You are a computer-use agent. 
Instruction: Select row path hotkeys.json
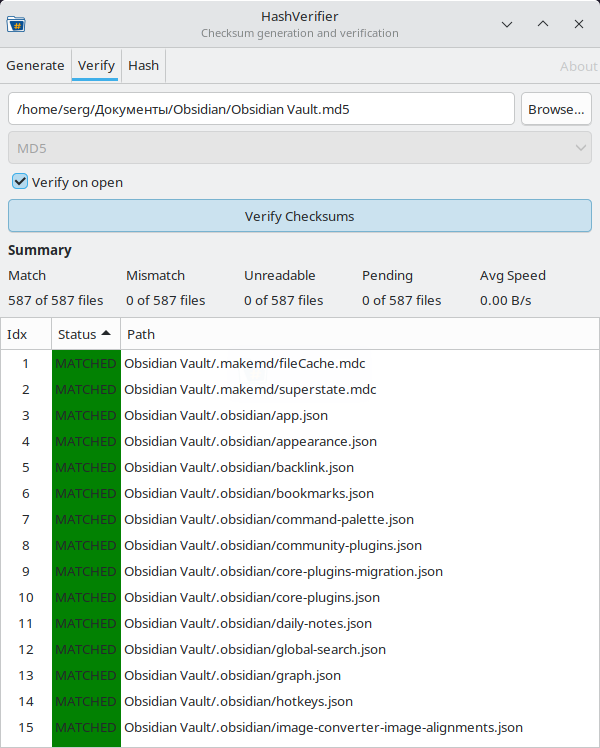238,701
